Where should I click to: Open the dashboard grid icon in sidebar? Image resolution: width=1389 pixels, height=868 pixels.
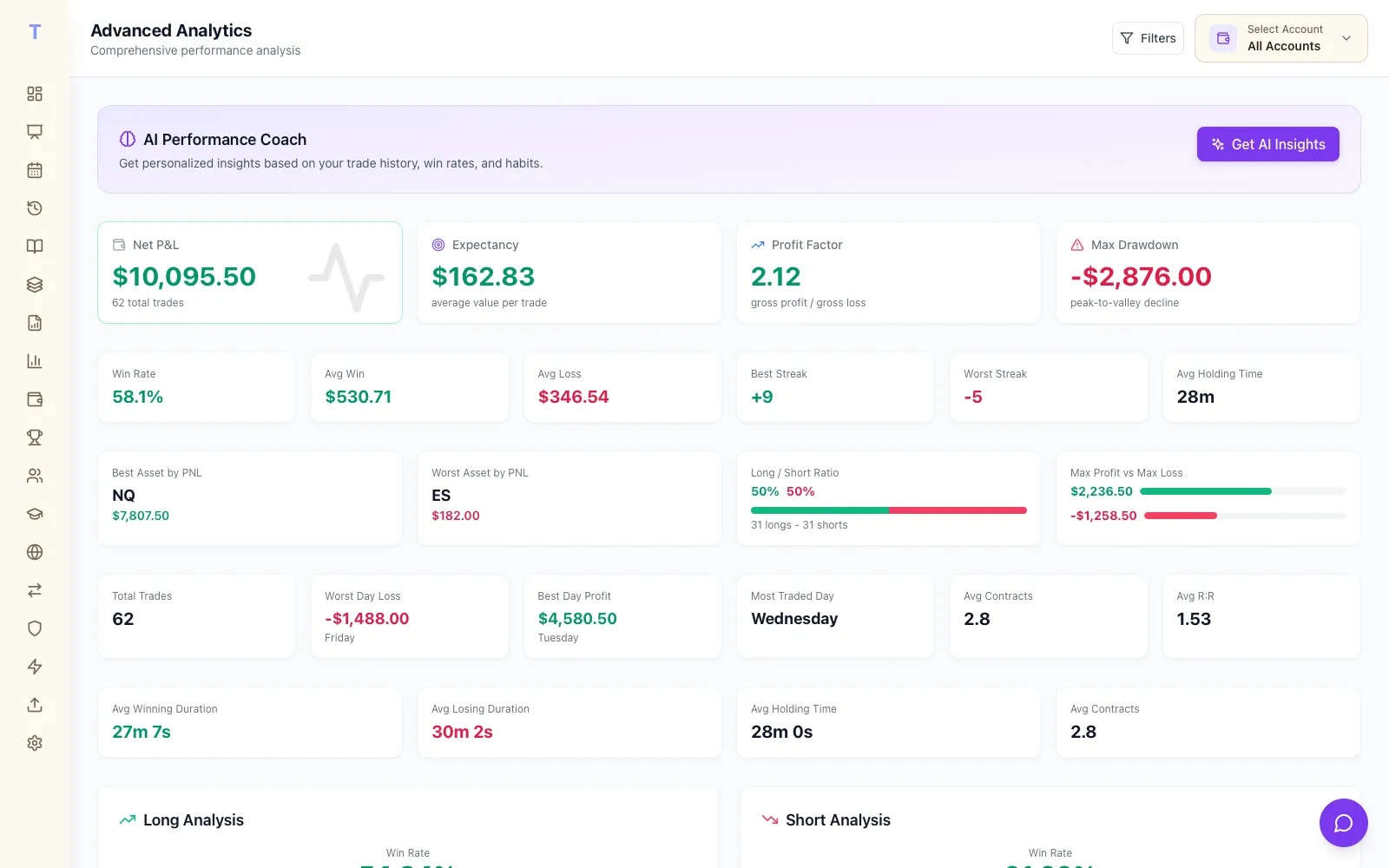pos(35,94)
